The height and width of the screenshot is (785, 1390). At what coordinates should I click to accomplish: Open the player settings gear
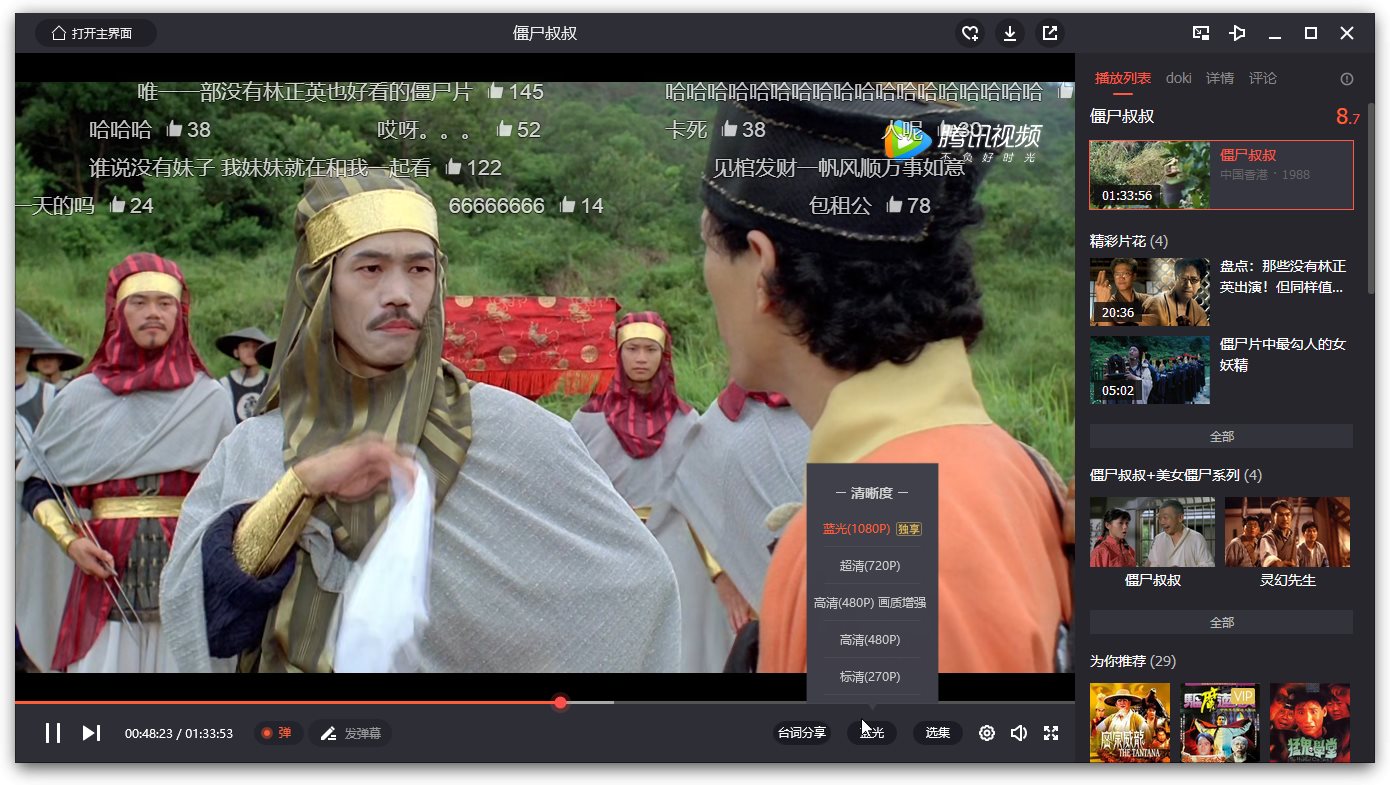[986, 733]
